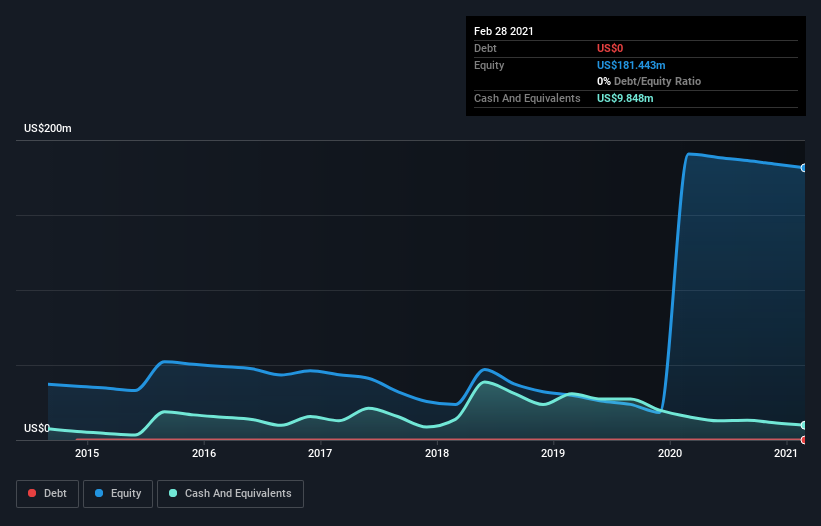Toggle the Equity series legend button
The height and width of the screenshot is (526, 821).
click(118, 494)
